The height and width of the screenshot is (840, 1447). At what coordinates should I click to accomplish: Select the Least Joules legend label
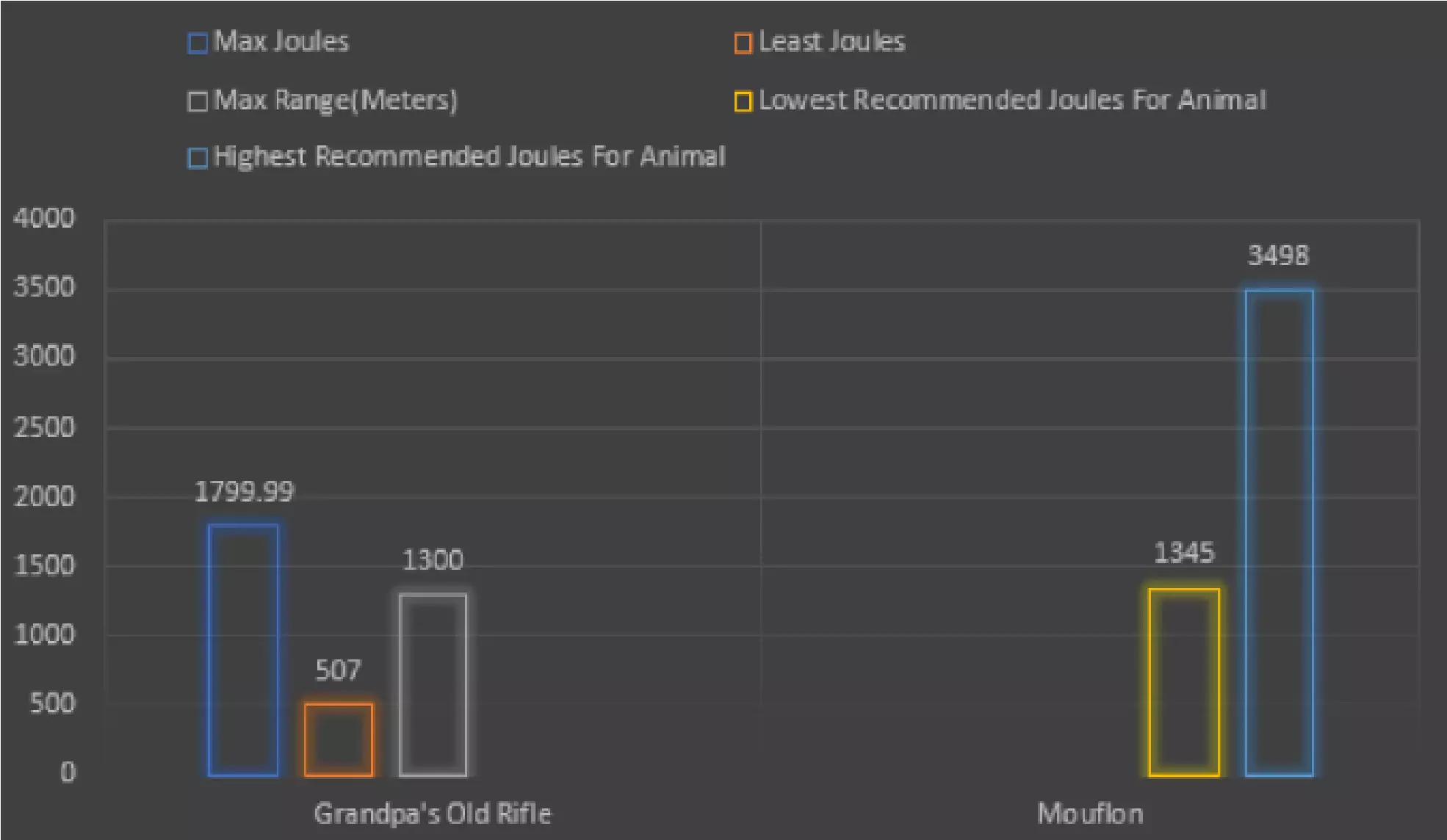click(831, 42)
